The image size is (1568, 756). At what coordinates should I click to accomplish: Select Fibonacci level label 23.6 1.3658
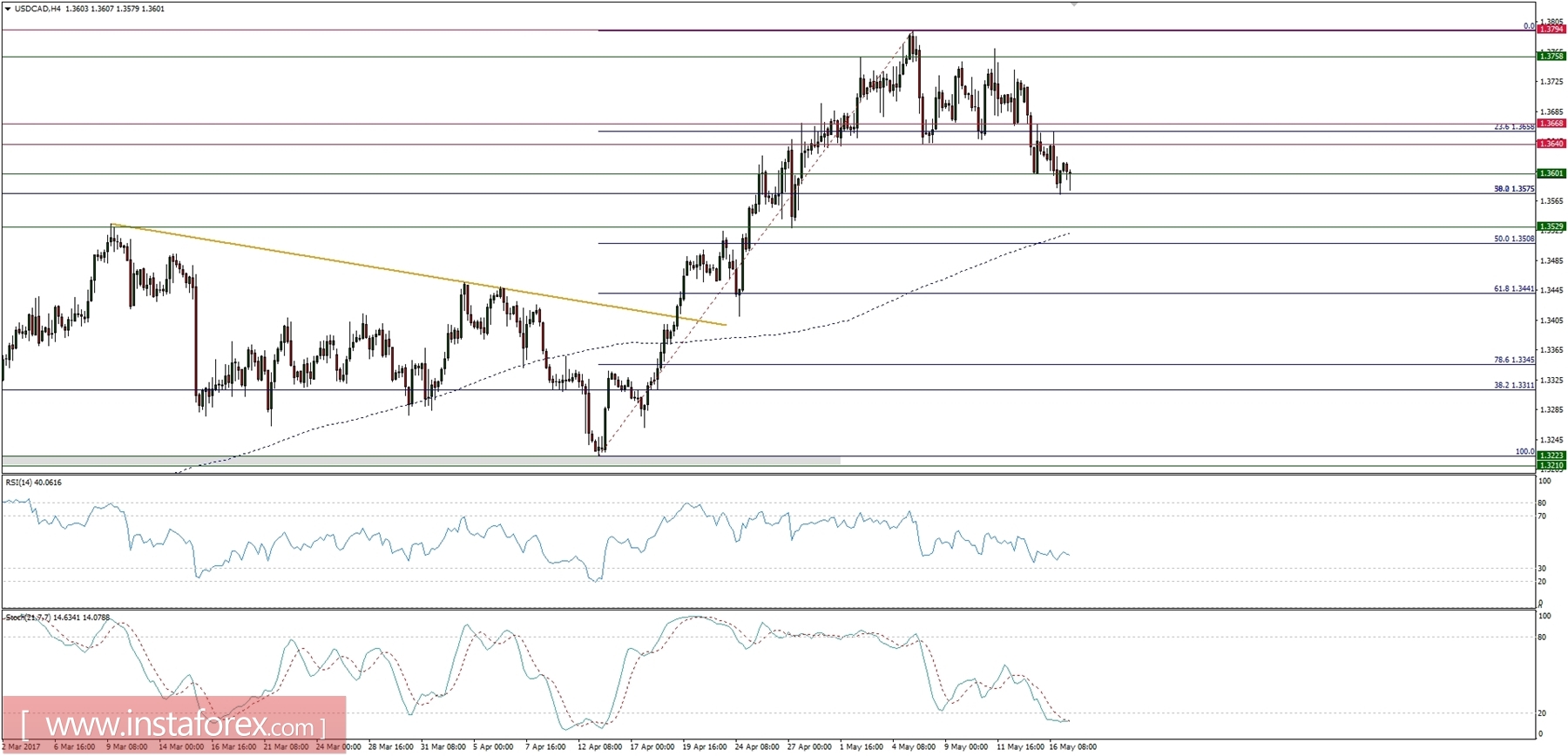click(x=1514, y=127)
